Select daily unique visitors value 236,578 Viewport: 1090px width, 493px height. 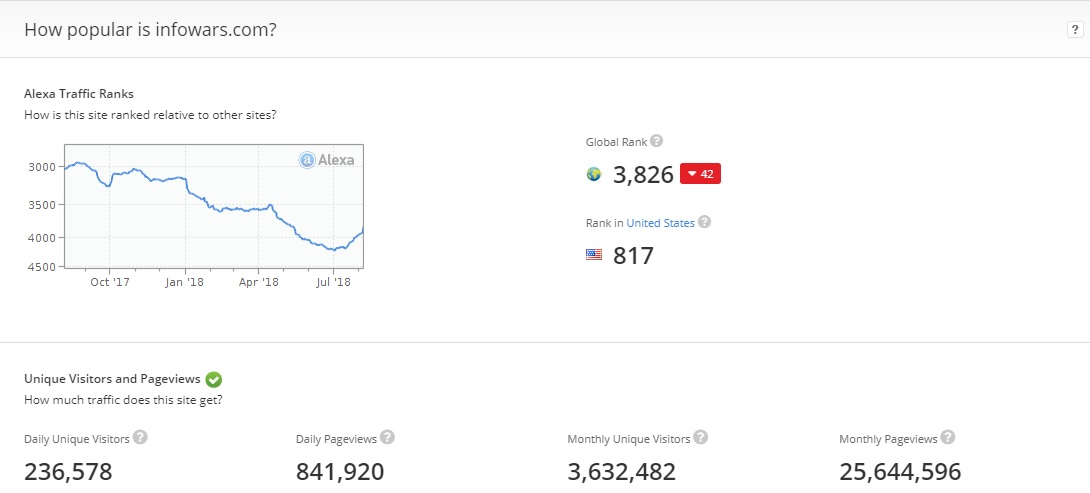(68, 471)
